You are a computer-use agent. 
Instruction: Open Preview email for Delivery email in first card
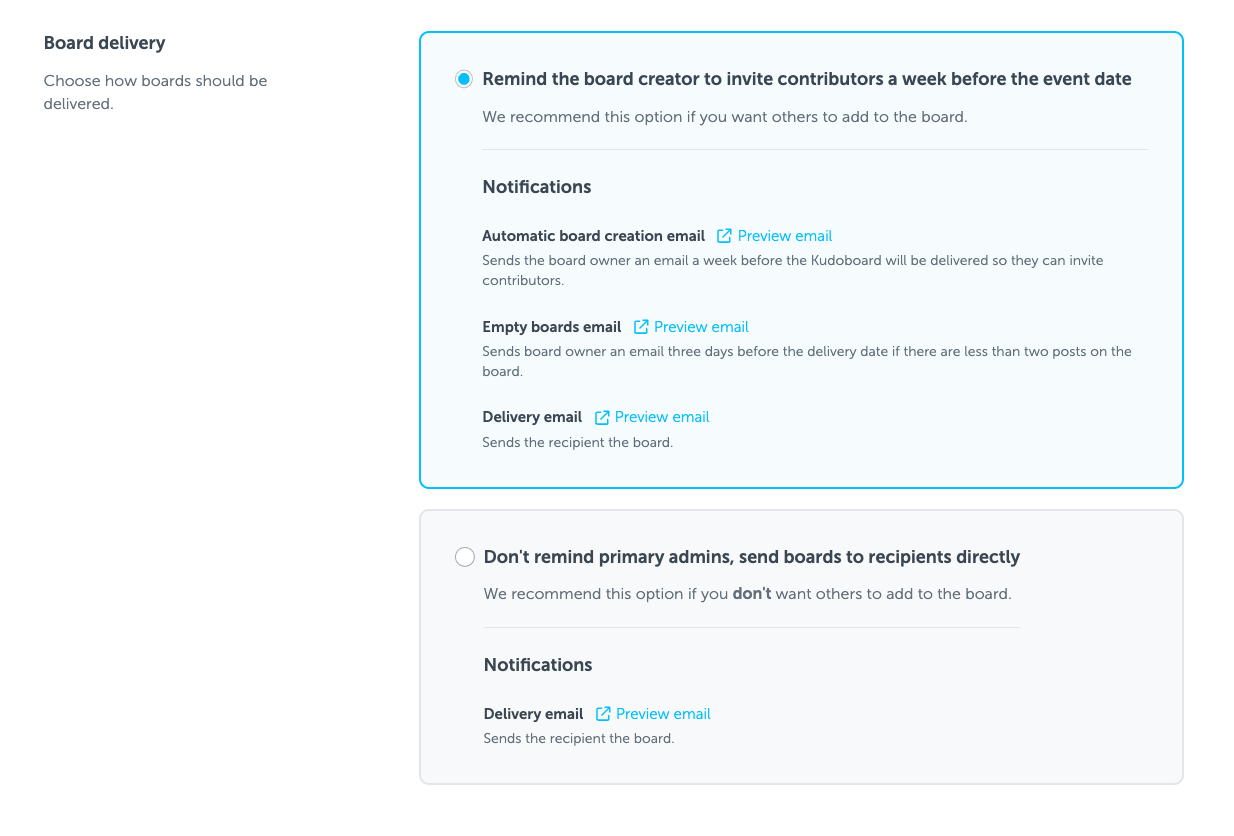click(662, 416)
